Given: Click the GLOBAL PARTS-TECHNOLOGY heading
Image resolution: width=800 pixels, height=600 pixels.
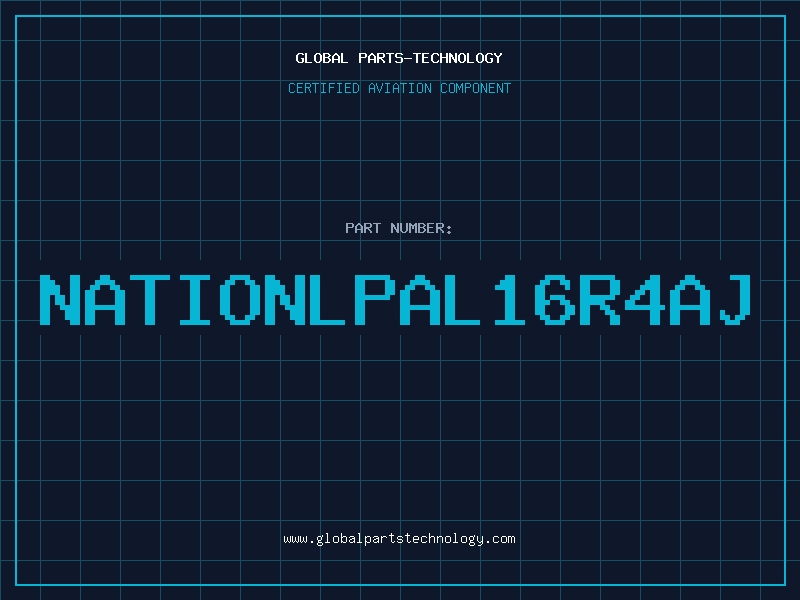Looking at the screenshot, I should coord(399,58).
